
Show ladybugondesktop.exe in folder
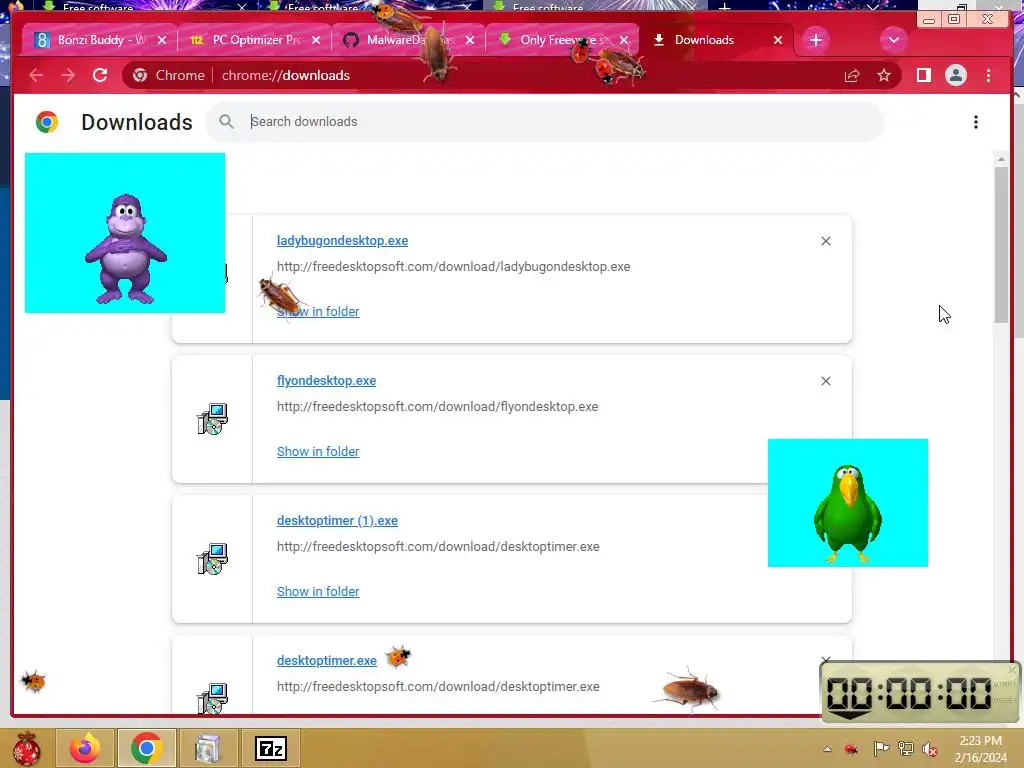click(x=318, y=312)
